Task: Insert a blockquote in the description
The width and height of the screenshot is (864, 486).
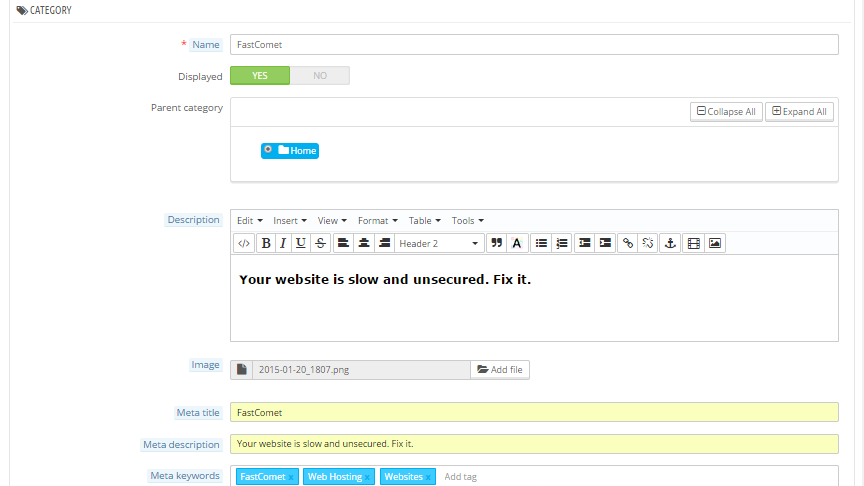Action: tap(495, 243)
